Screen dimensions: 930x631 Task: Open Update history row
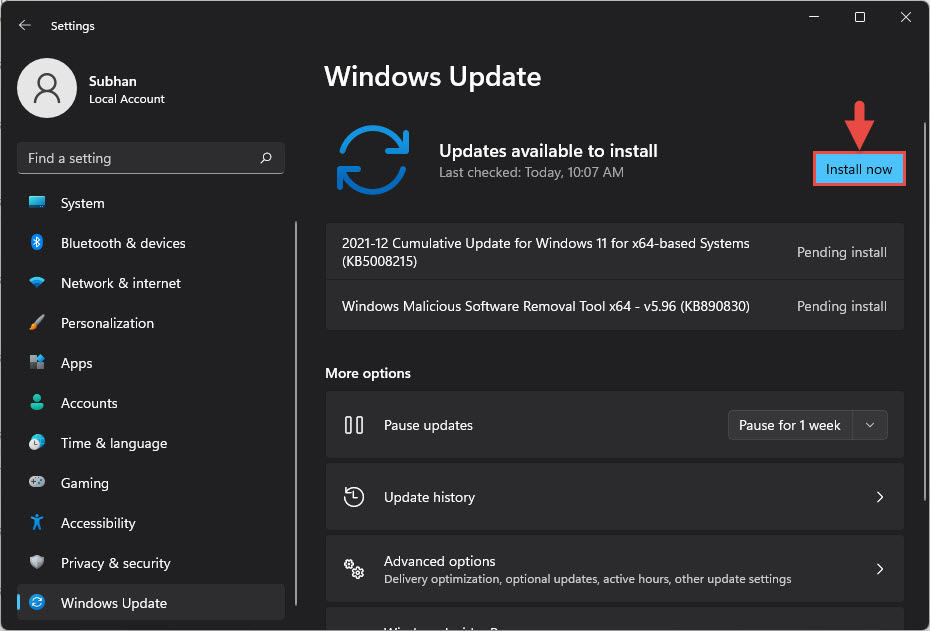[614, 497]
